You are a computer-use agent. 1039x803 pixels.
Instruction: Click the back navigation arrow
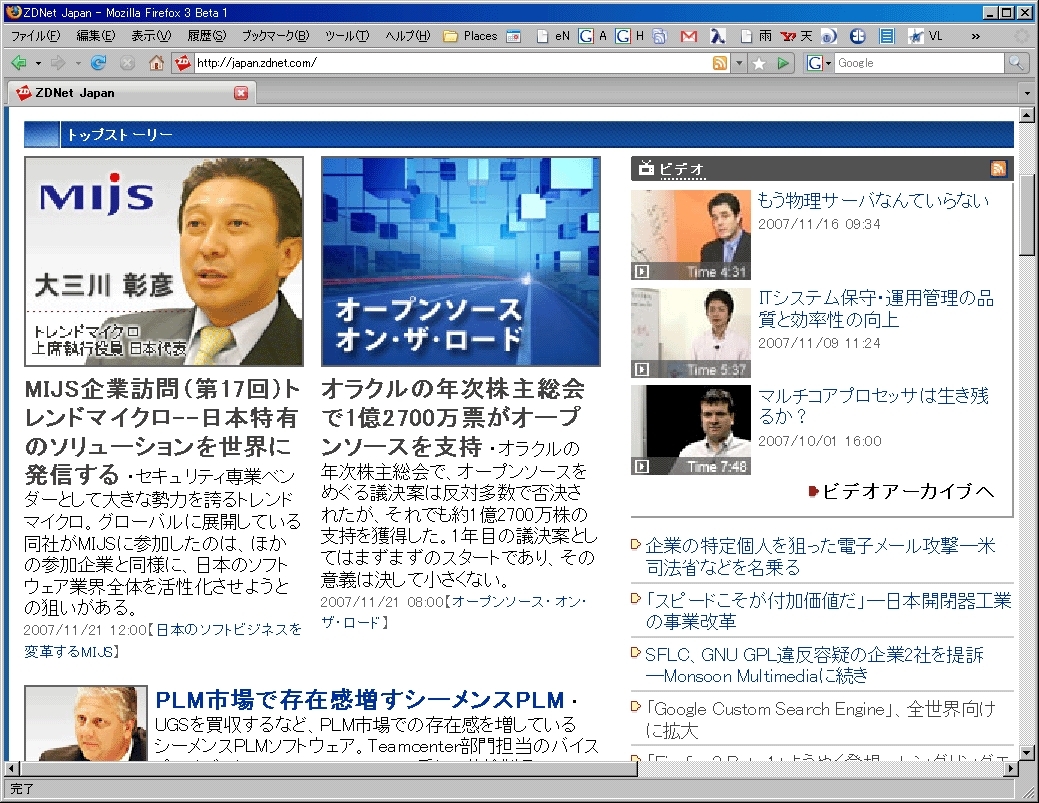click(x=18, y=63)
